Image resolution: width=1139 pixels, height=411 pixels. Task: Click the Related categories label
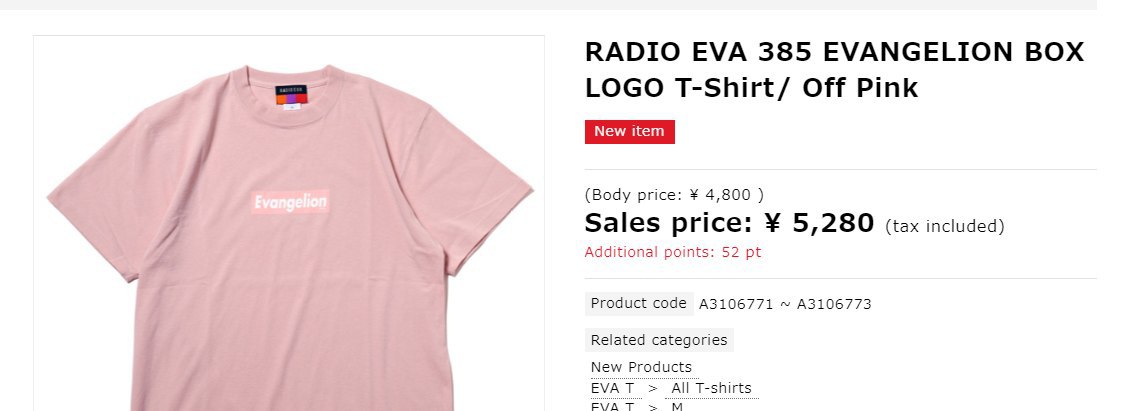(659, 340)
